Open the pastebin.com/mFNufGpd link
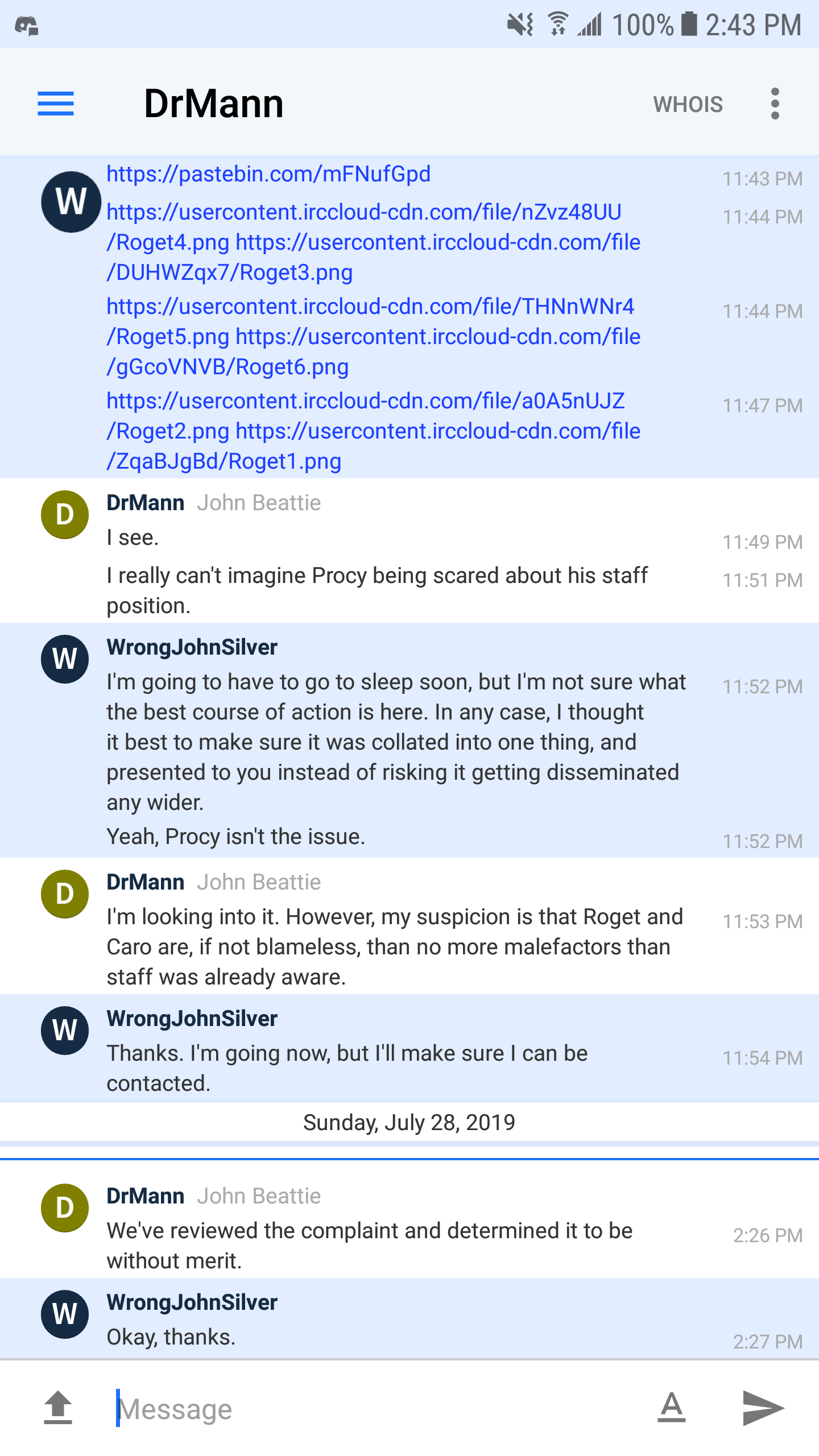This screenshot has height=1456, width=819. coord(268,174)
